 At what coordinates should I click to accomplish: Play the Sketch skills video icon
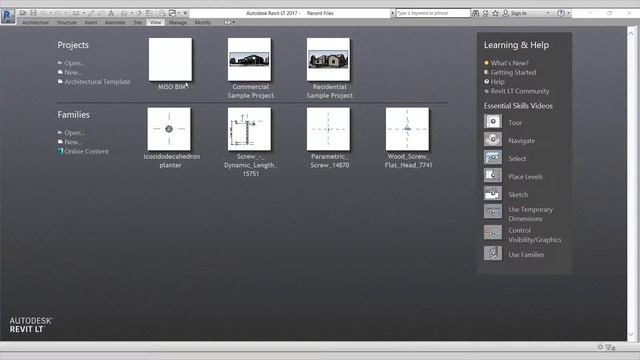tap(493, 193)
